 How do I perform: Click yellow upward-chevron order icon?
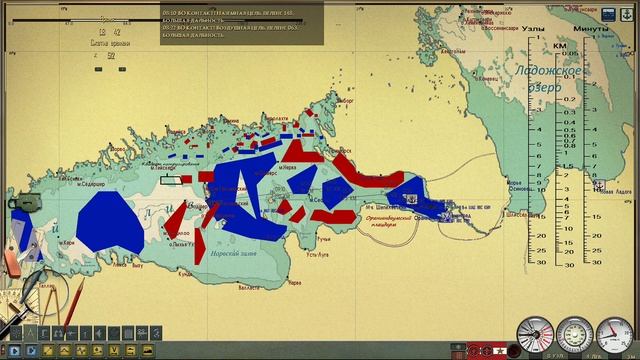pyautogui.click(x=65, y=350)
